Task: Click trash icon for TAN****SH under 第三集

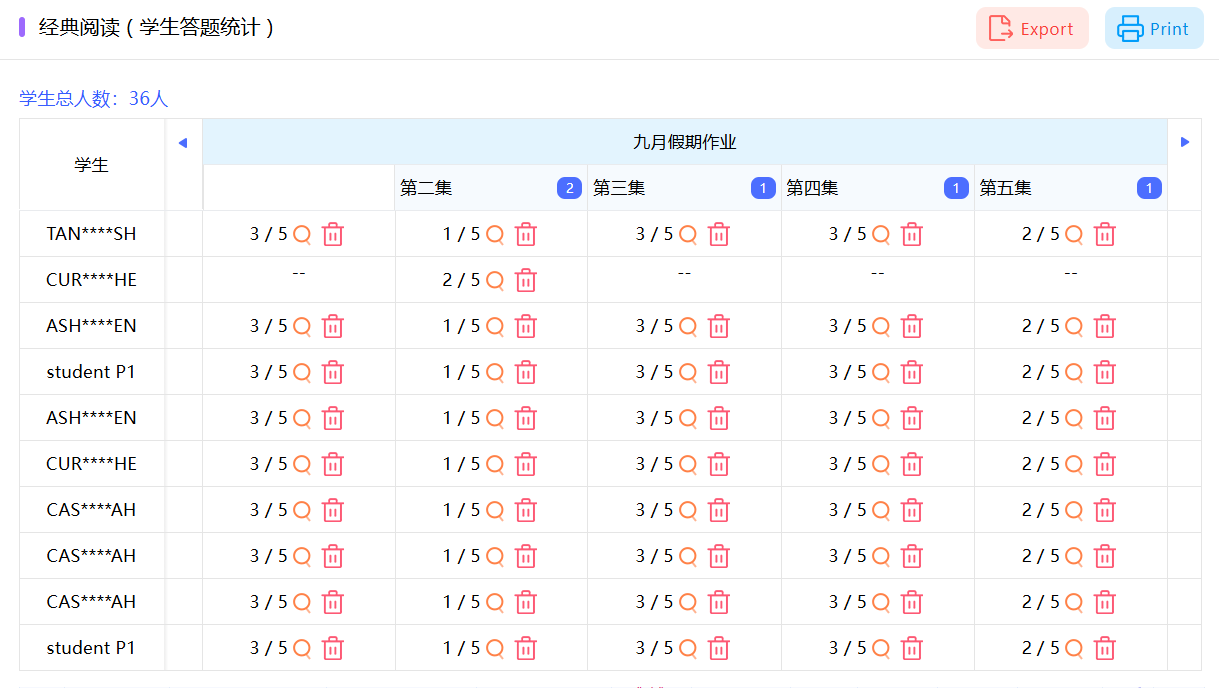Action: point(719,235)
